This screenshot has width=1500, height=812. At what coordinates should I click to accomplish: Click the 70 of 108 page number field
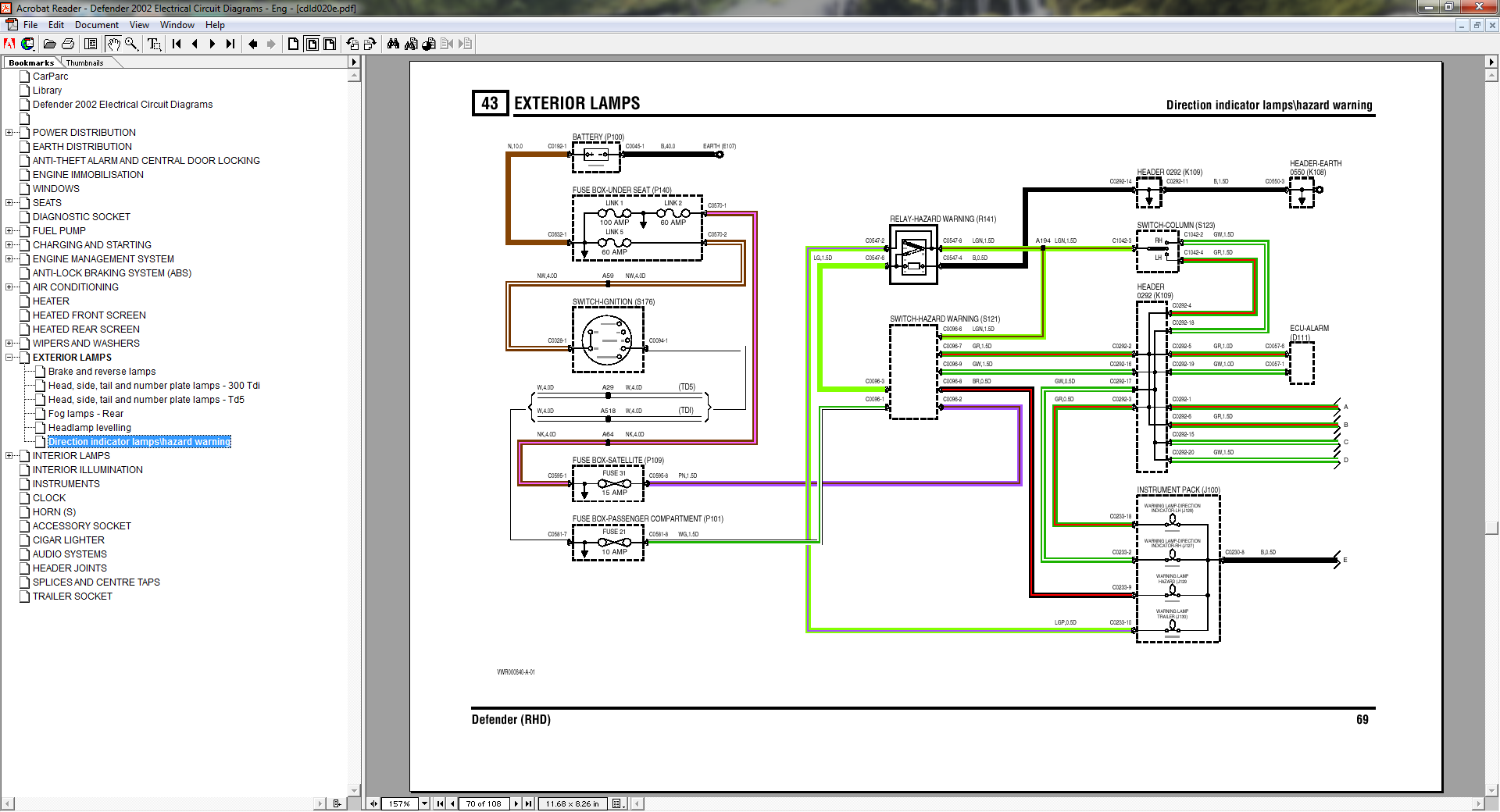tap(484, 803)
